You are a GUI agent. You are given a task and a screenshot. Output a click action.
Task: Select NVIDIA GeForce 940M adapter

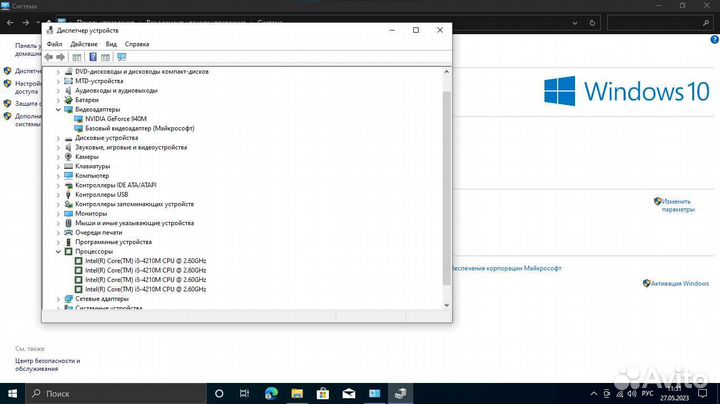coord(116,119)
